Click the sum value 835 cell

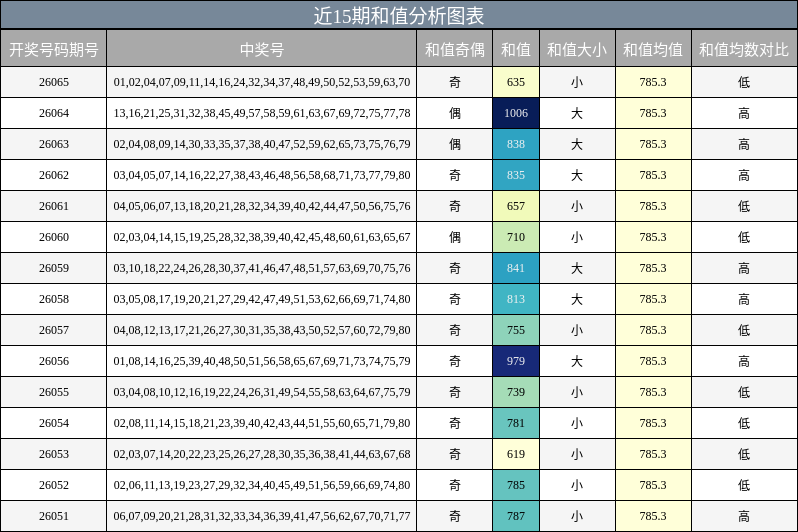coord(516,175)
